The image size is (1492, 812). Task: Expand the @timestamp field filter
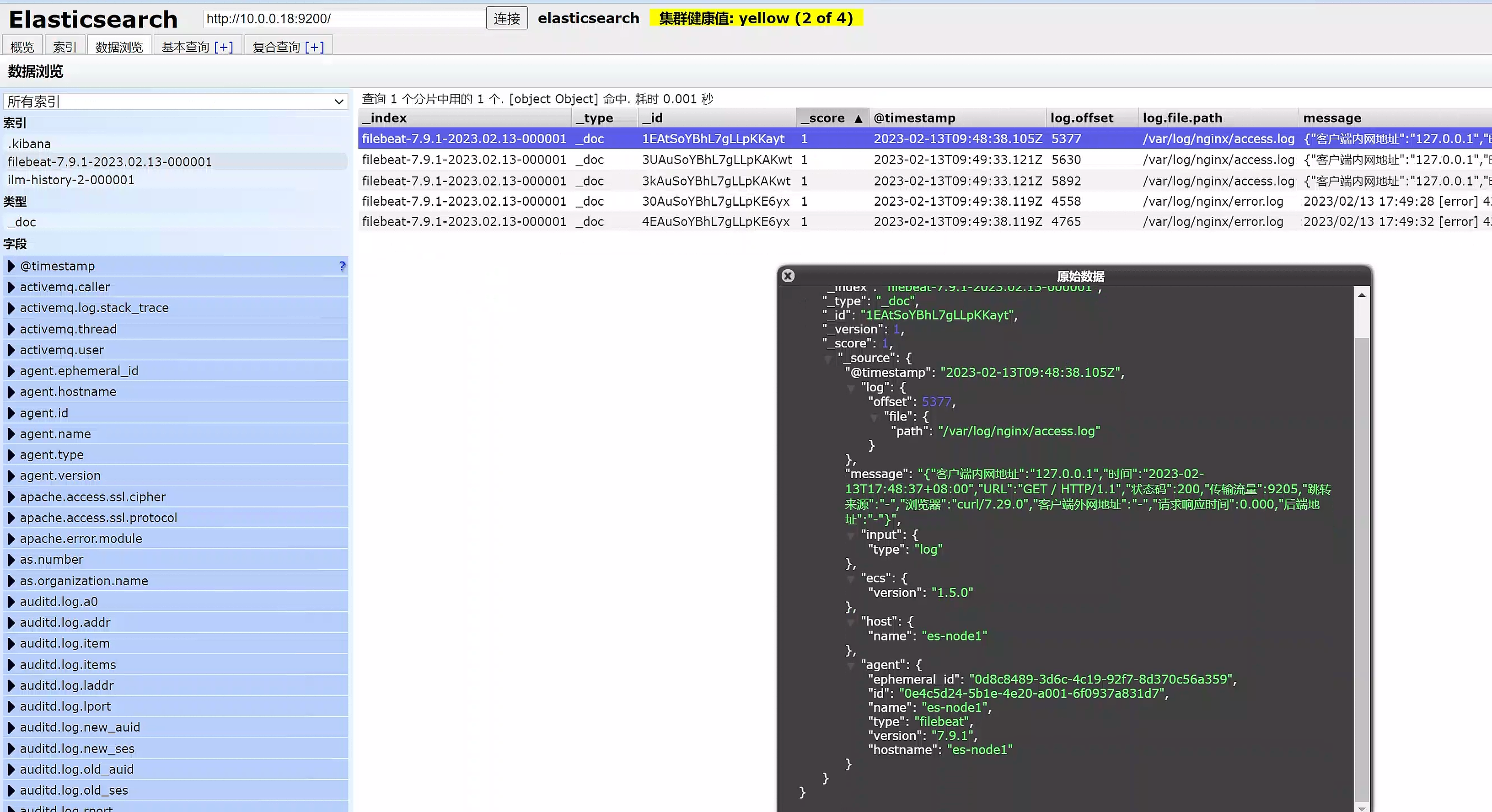[11, 266]
